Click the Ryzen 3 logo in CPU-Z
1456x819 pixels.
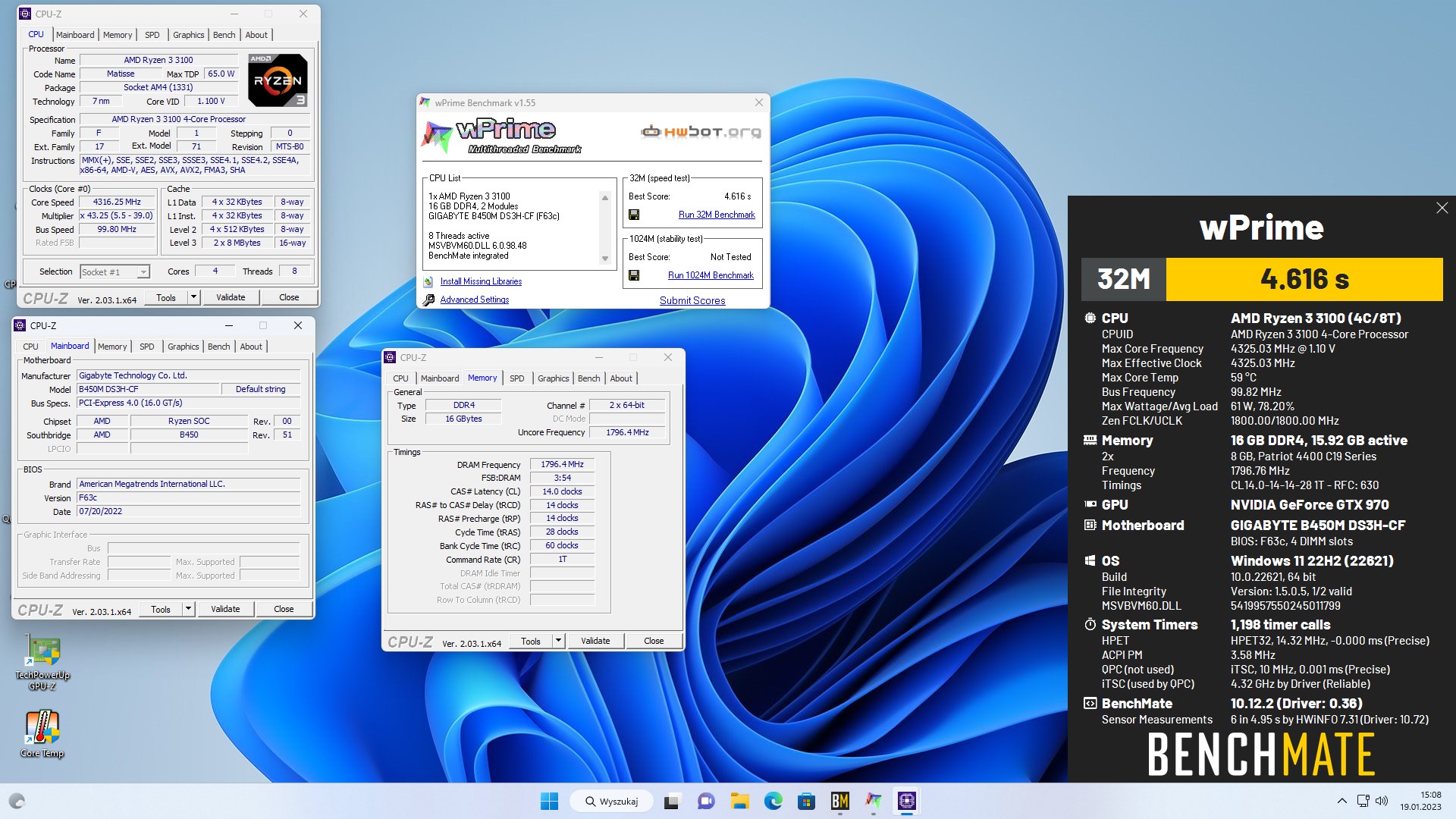coord(278,80)
